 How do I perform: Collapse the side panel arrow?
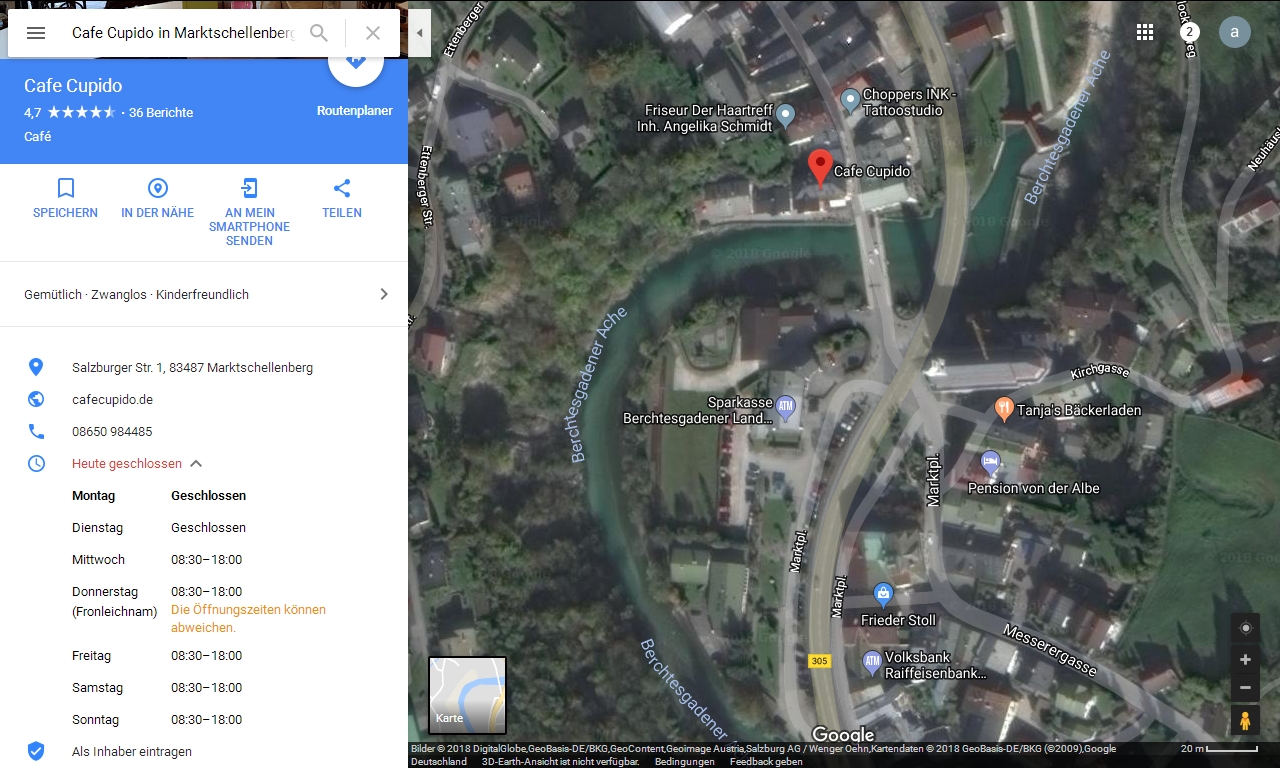pos(420,33)
